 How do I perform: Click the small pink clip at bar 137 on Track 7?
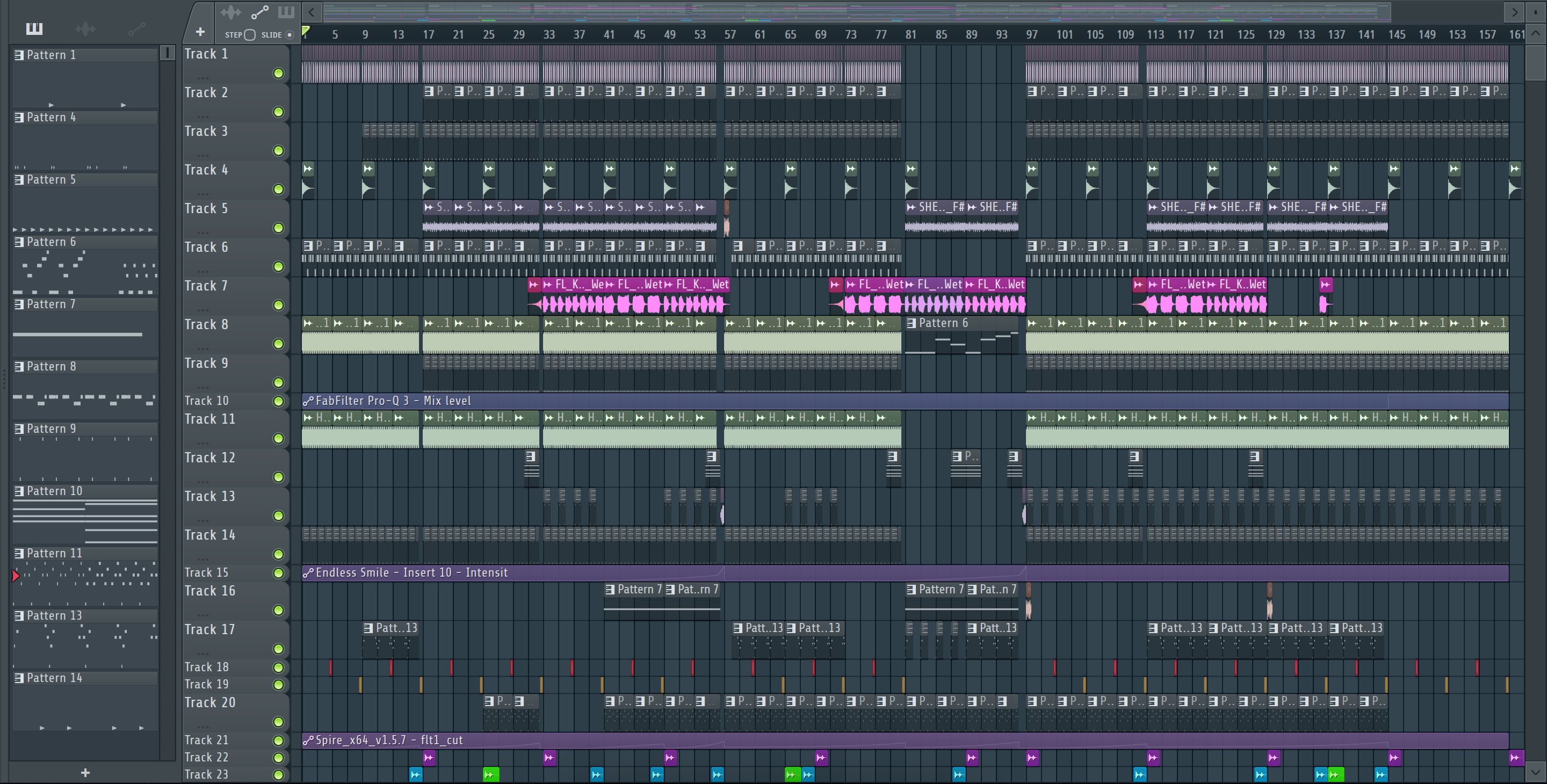coord(1326,296)
